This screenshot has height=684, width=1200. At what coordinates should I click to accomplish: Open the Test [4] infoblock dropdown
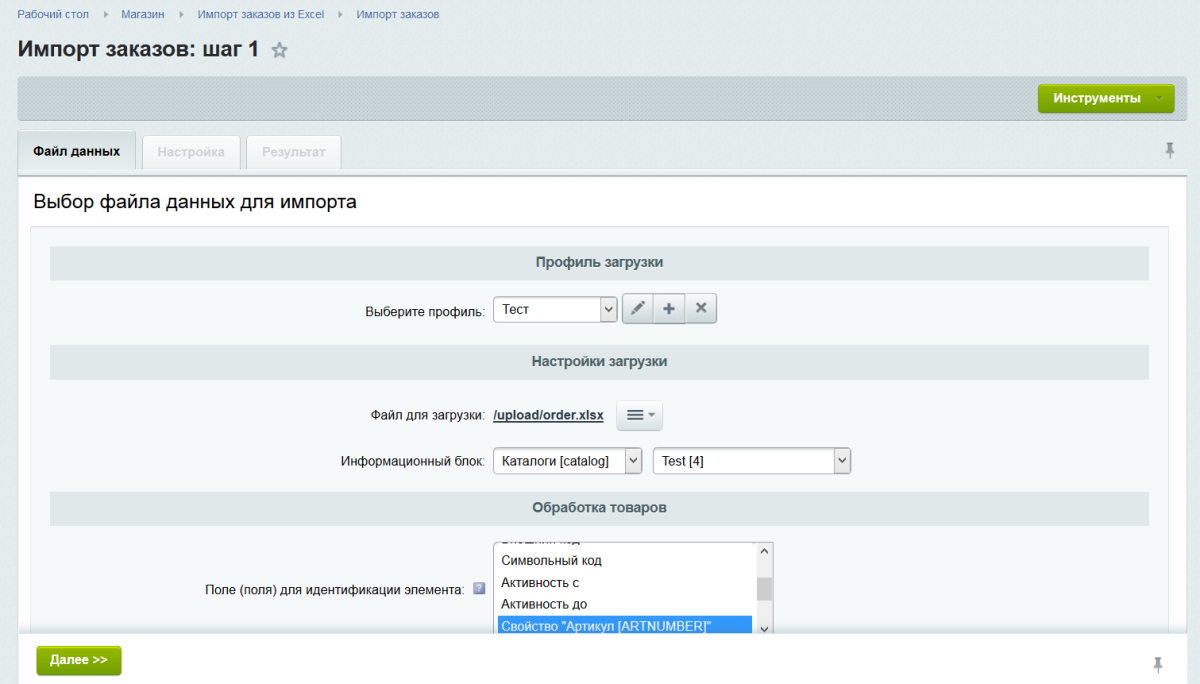point(751,461)
